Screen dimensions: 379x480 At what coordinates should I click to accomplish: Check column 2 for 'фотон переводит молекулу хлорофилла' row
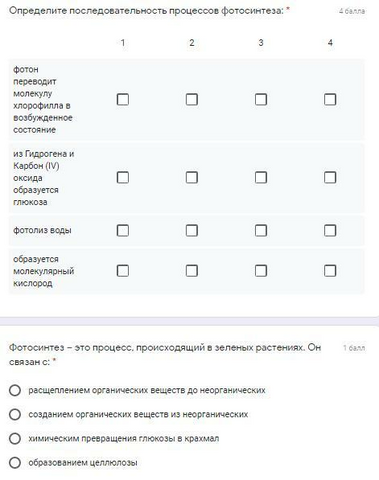[192, 99]
